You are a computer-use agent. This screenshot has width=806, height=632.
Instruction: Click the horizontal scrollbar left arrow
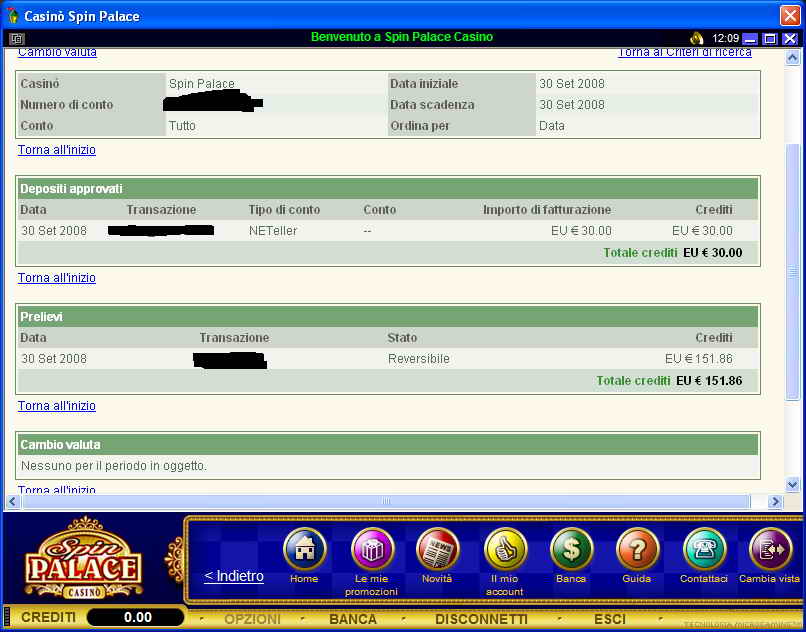(x=13, y=501)
